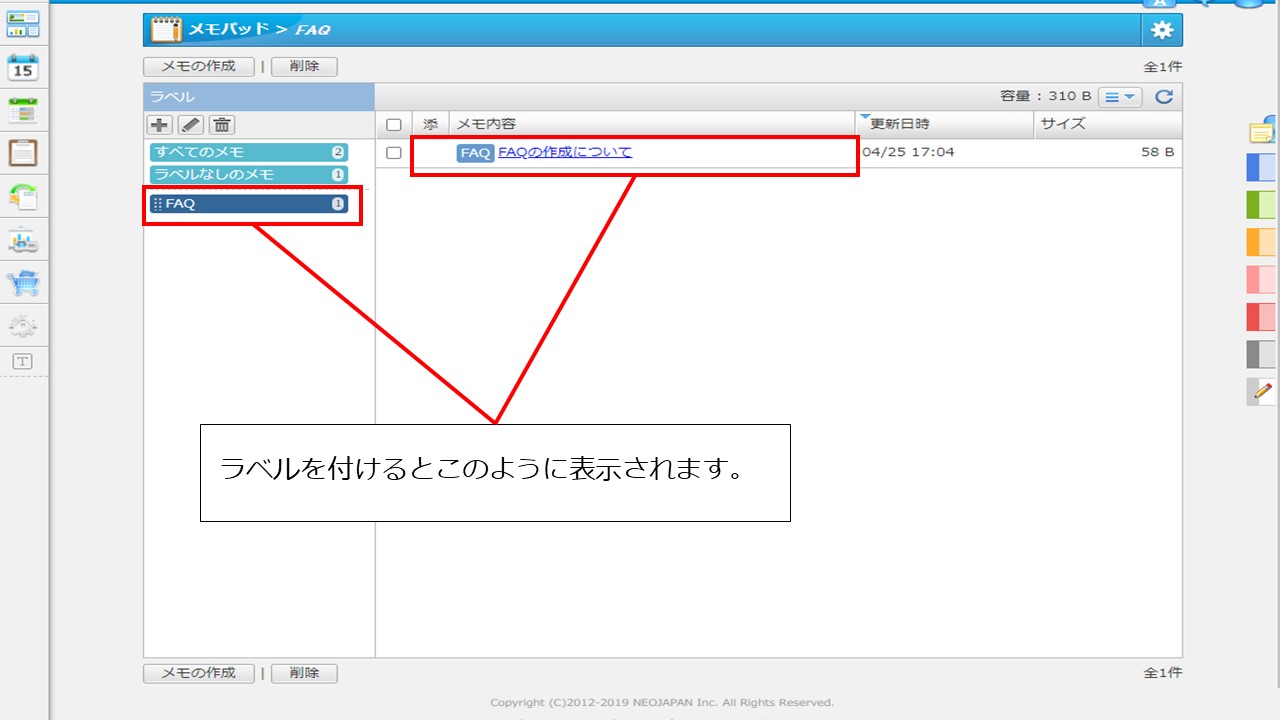The height and width of the screenshot is (720, 1280).
Task: Select the ラベルなしのメモ label
Action: (249, 175)
